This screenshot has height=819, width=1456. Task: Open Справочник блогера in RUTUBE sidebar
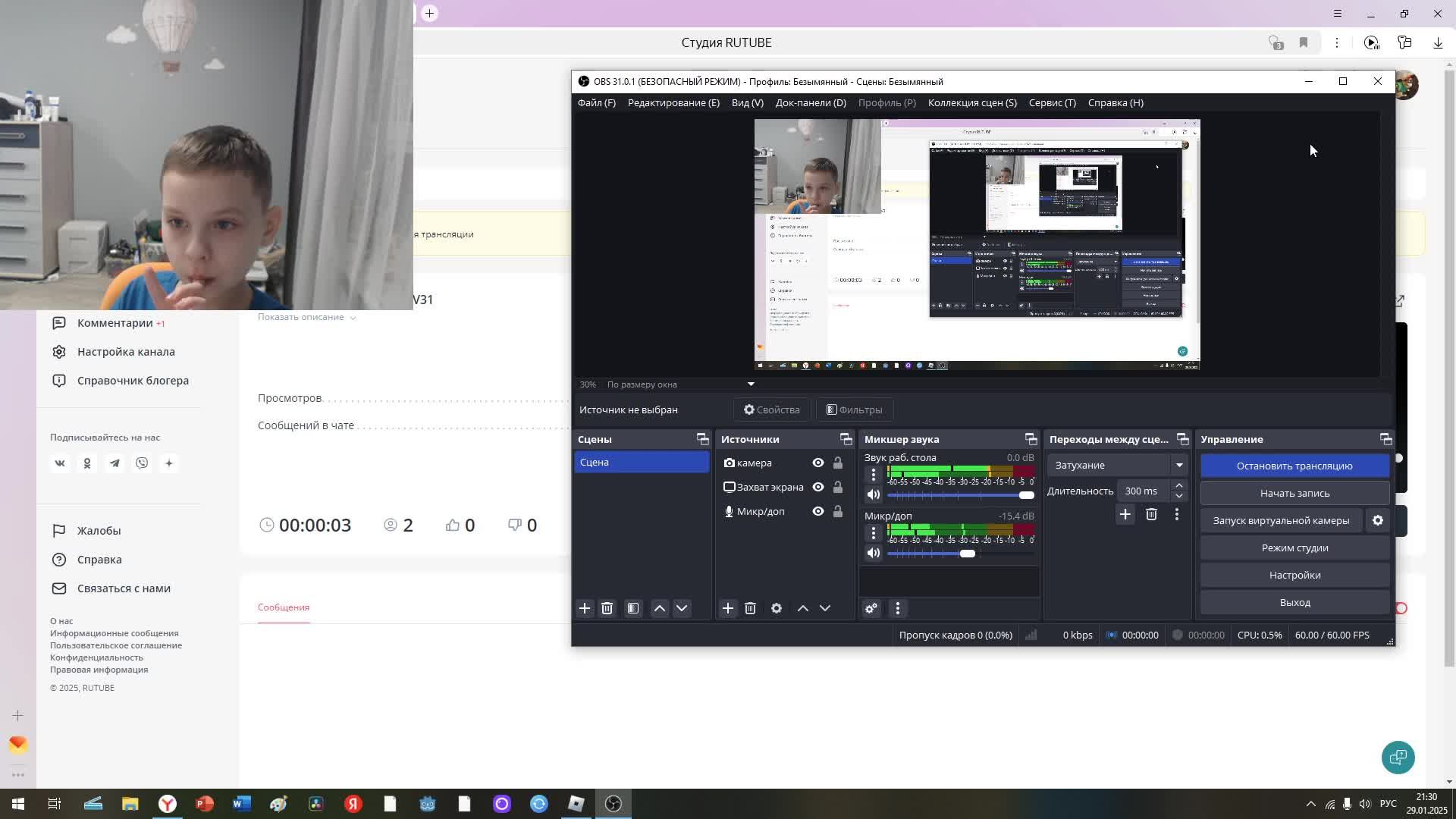[133, 381]
